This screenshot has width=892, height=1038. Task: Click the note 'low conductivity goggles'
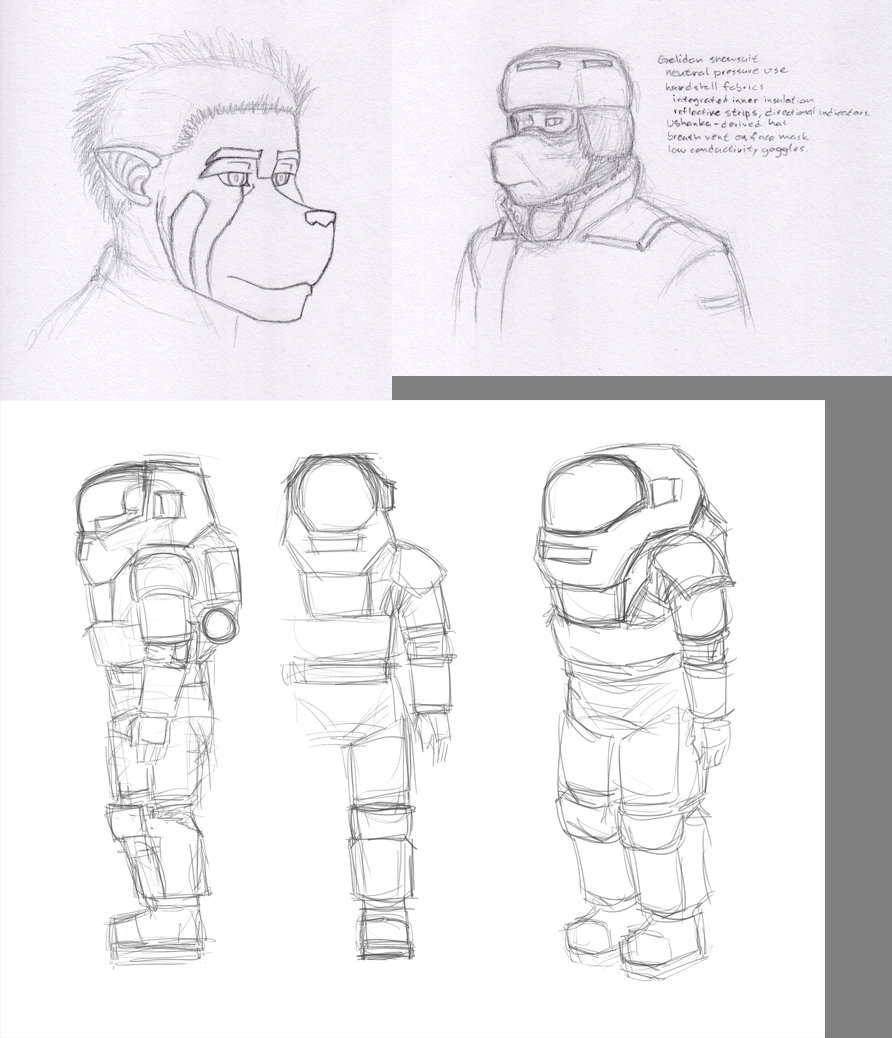(737, 150)
